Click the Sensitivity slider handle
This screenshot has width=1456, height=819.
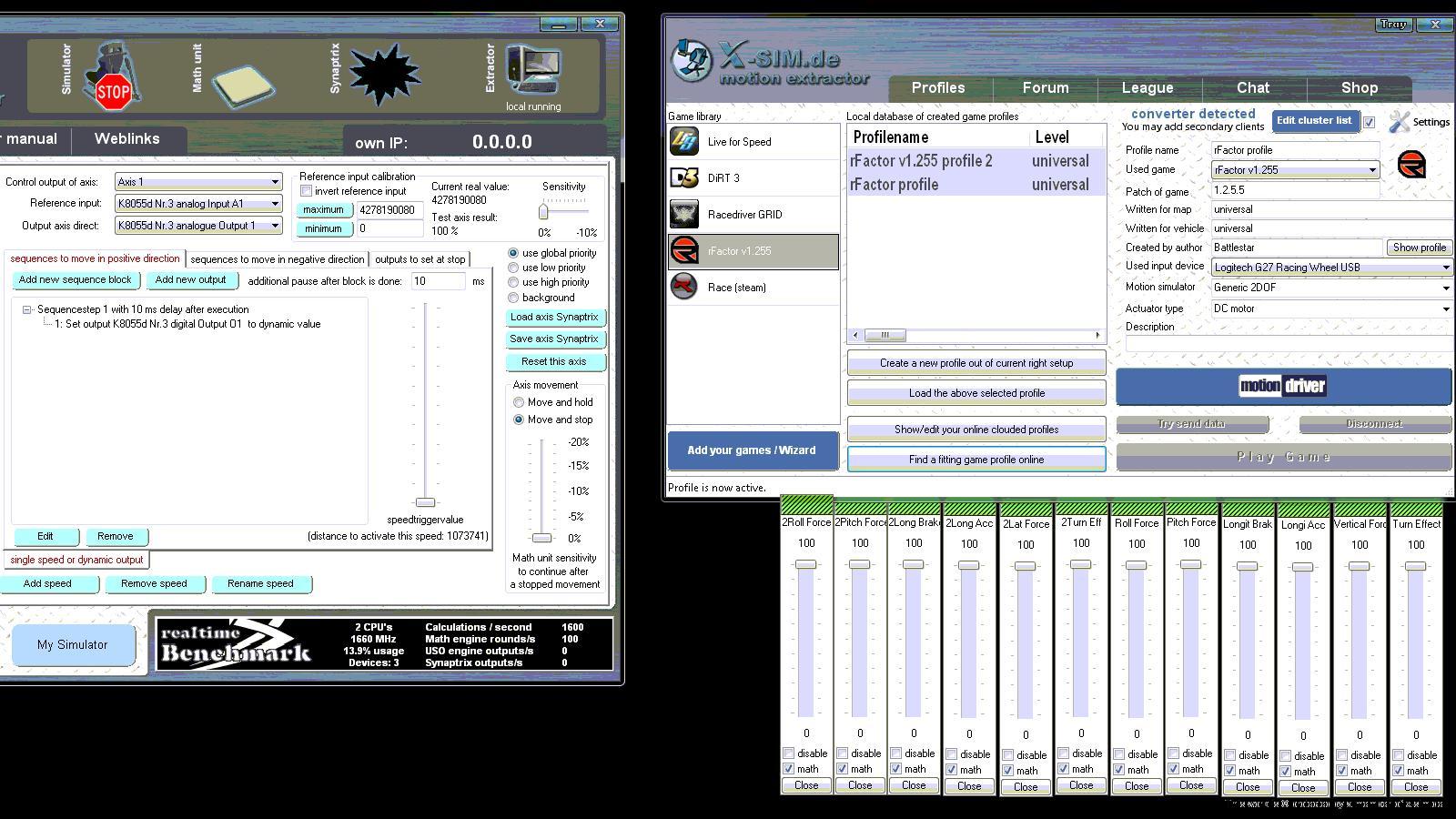click(x=543, y=211)
